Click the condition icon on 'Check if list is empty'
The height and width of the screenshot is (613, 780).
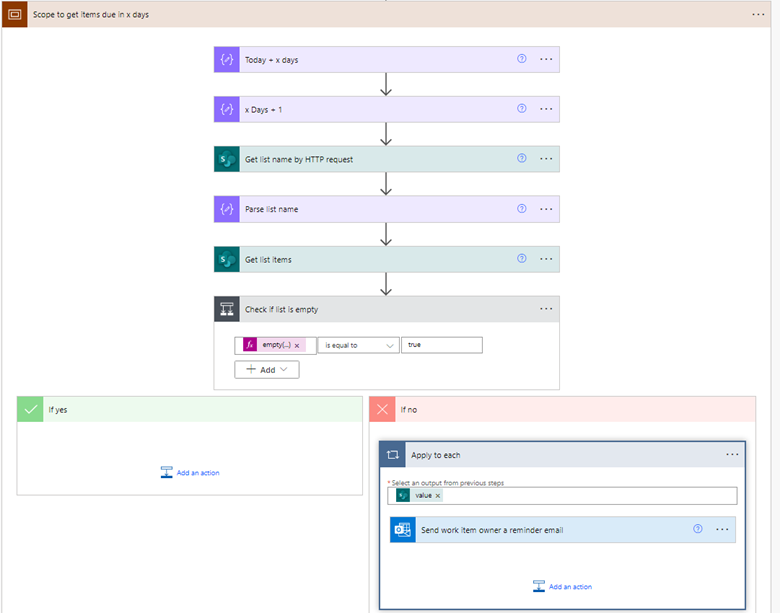[227, 309]
